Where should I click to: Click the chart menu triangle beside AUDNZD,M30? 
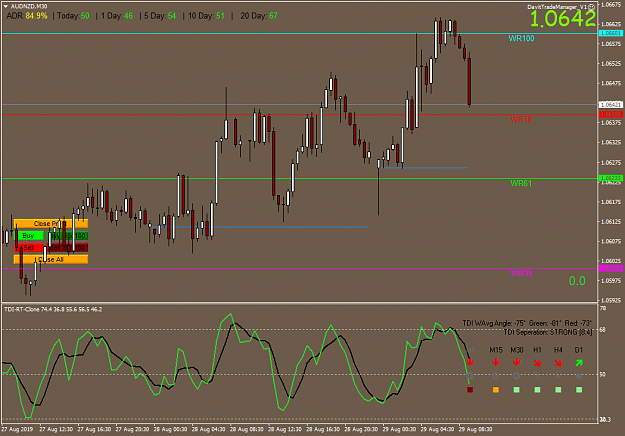pos(6,6)
